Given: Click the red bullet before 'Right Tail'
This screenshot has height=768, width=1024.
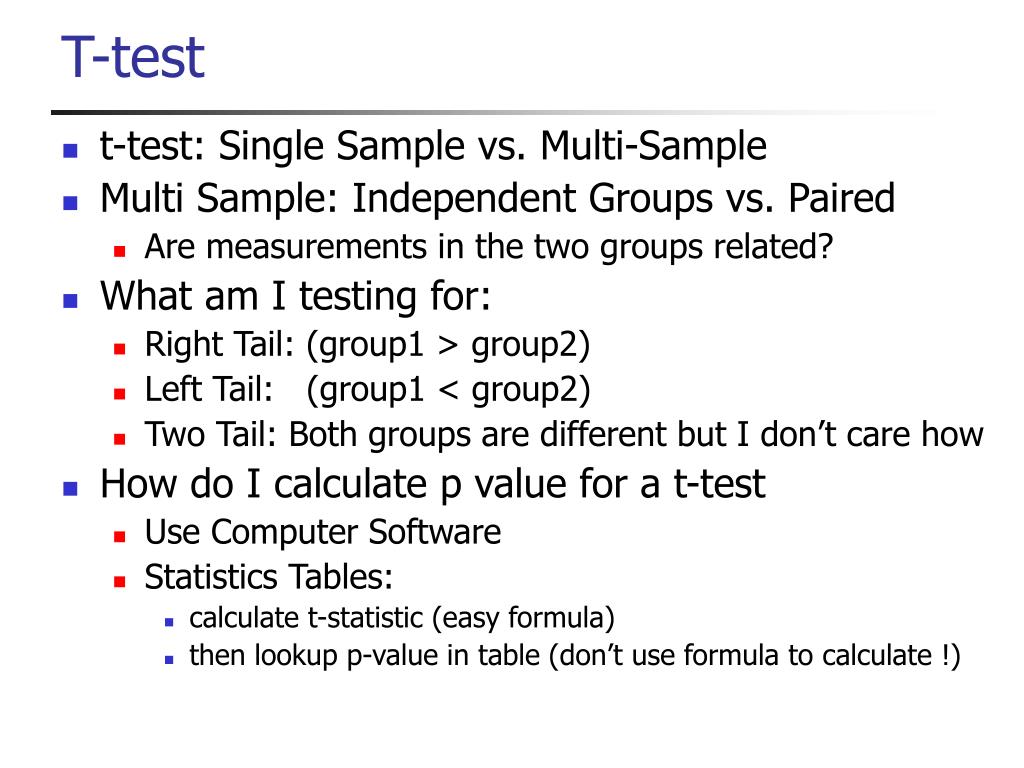Looking at the screenshot, I should pyautogui.click(x=119, y=349).
